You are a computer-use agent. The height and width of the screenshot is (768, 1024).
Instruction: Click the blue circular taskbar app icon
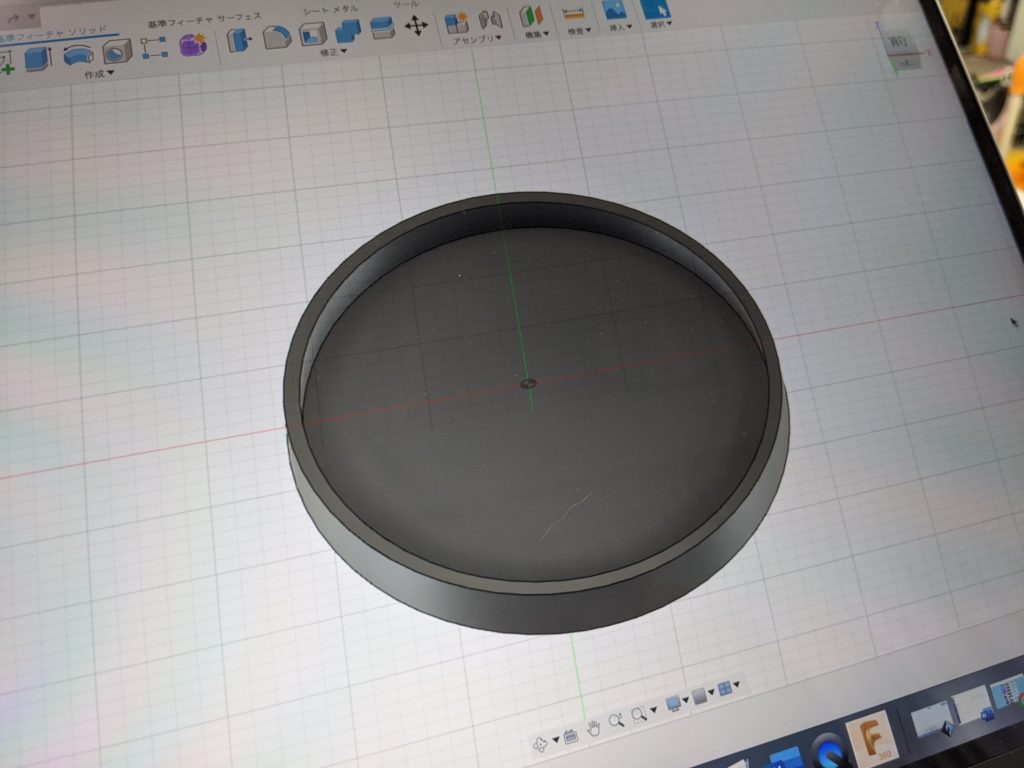click(829, 751)
